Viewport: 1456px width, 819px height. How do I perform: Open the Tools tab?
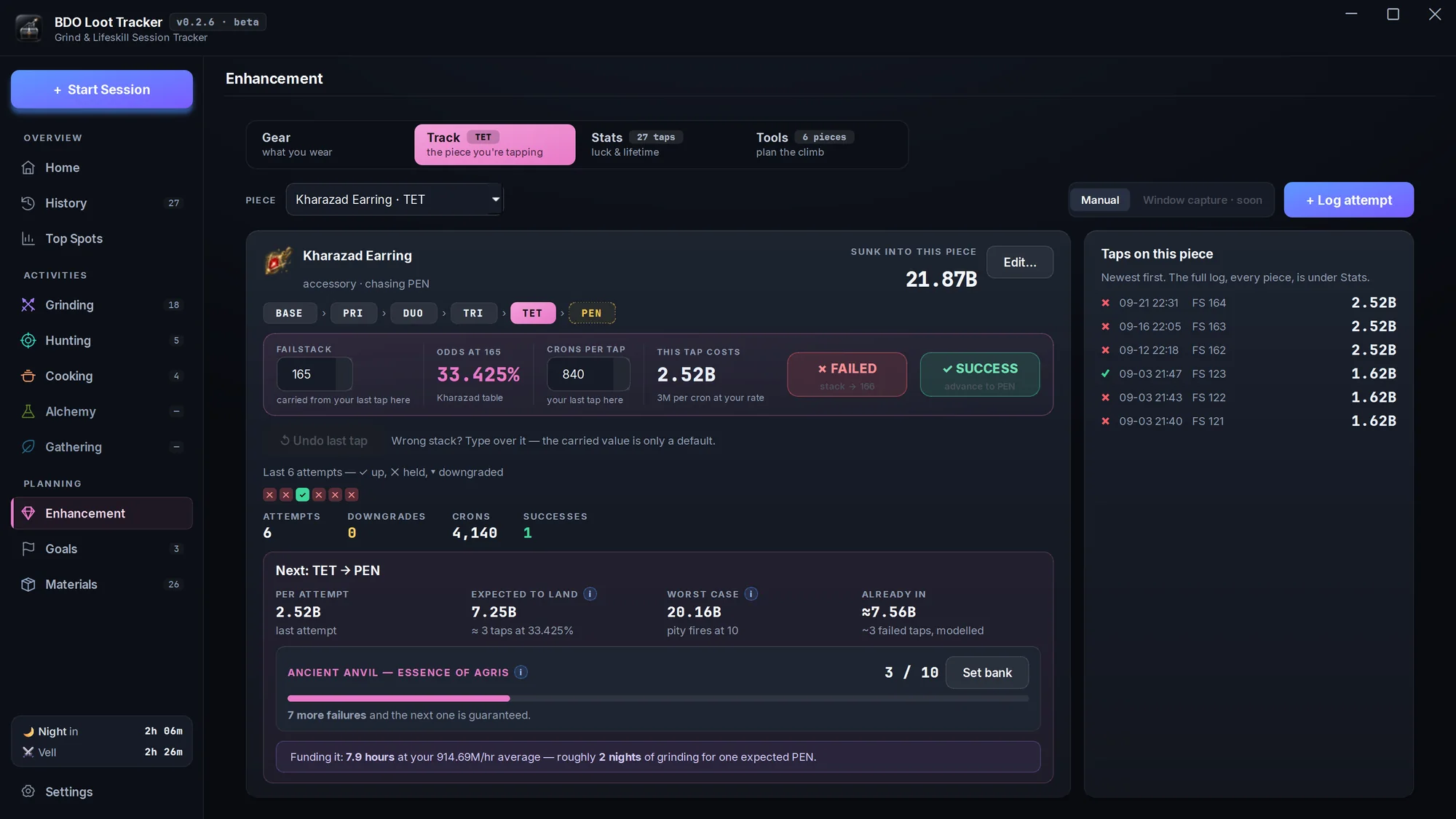(824, 144)
